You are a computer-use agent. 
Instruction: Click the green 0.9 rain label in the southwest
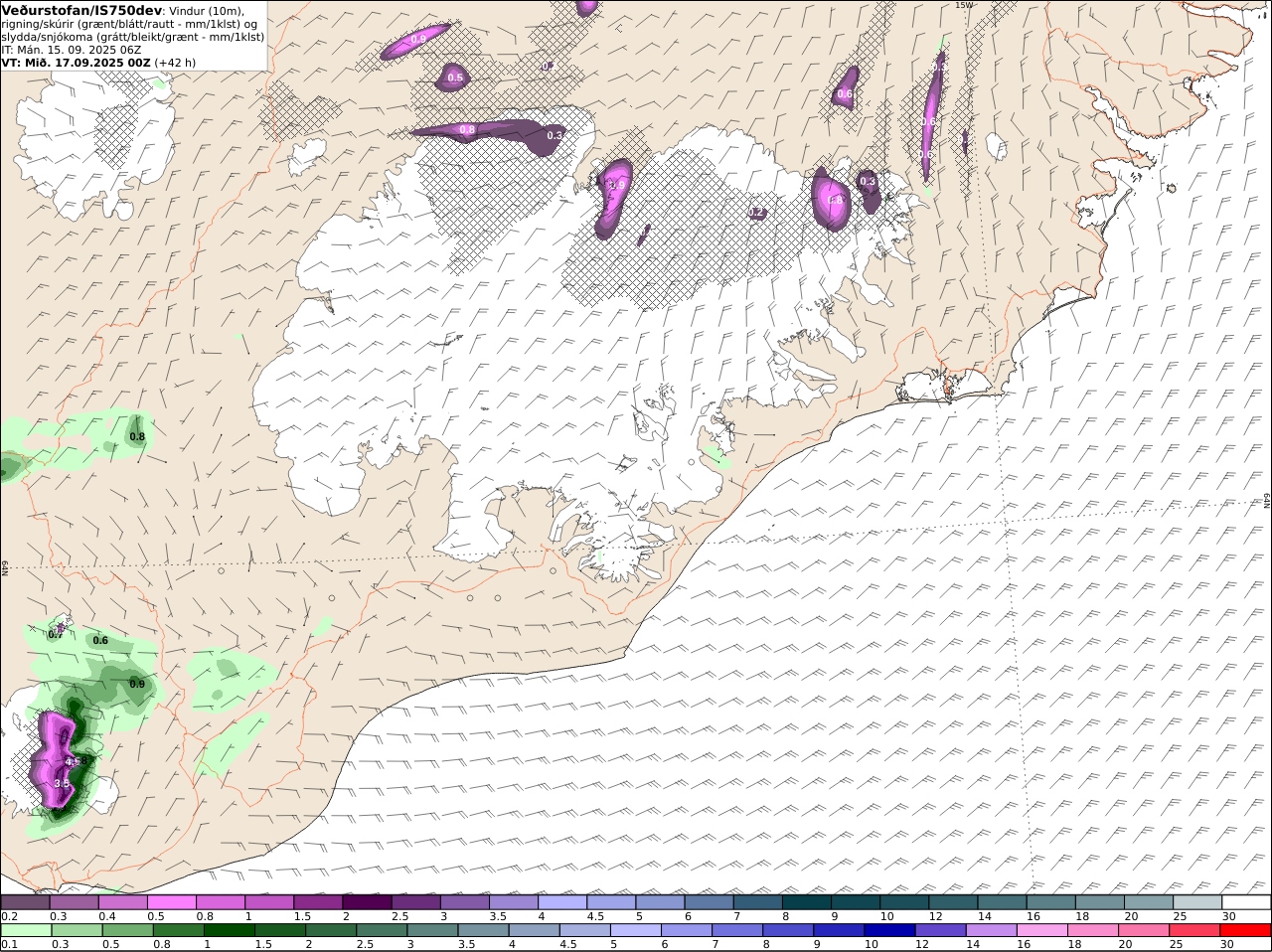(137, 684)
